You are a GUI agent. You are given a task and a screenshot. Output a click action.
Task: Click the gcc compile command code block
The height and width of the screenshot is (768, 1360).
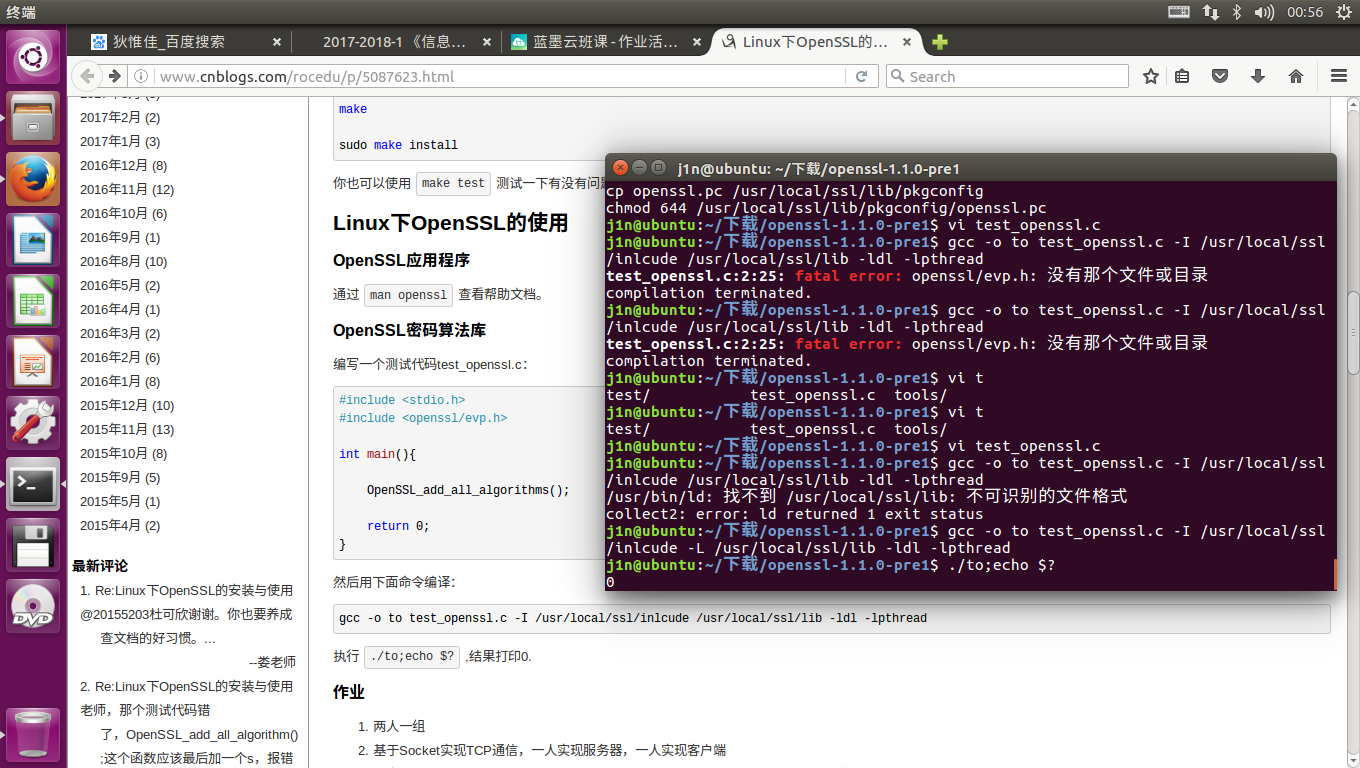tap(831, 618)
